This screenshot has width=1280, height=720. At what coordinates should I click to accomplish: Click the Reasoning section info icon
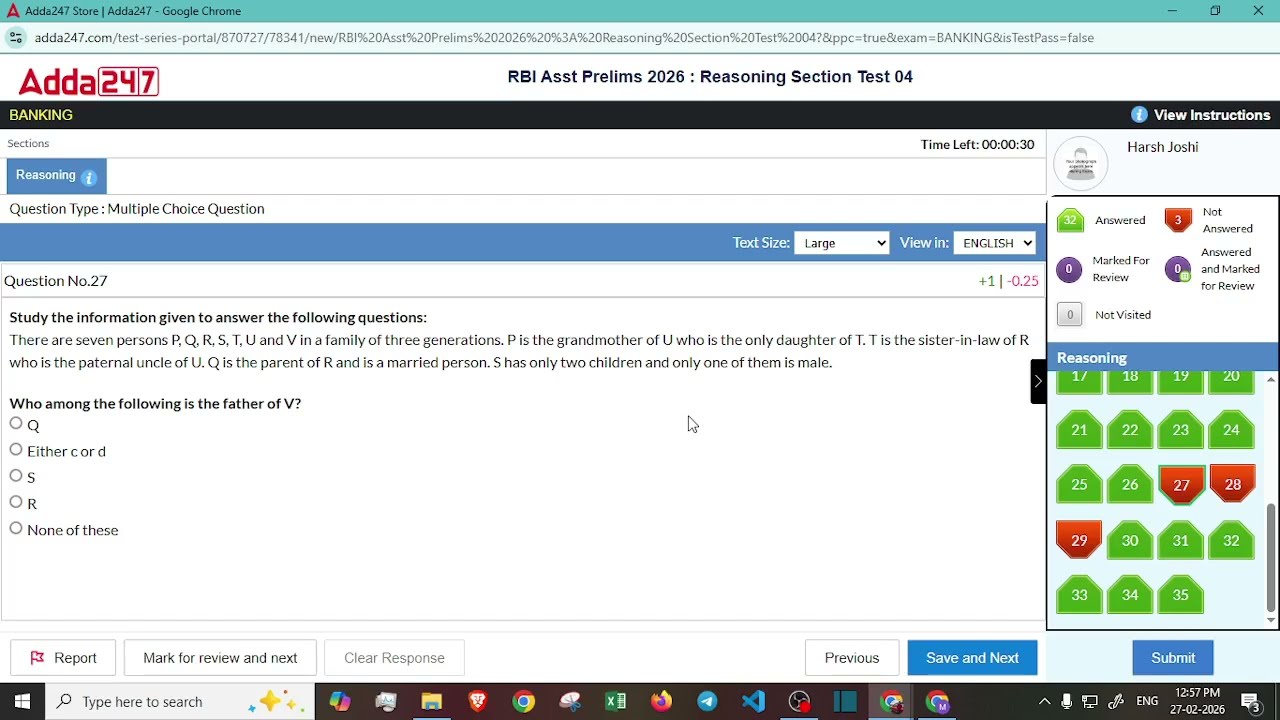pos(89,178)
